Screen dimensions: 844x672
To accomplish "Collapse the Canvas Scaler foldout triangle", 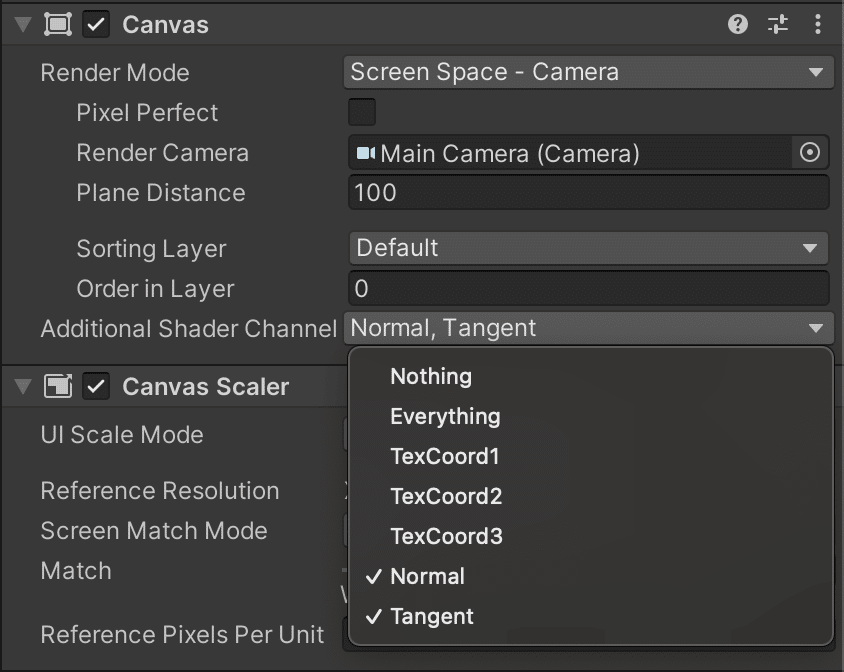I will [23, 386].
